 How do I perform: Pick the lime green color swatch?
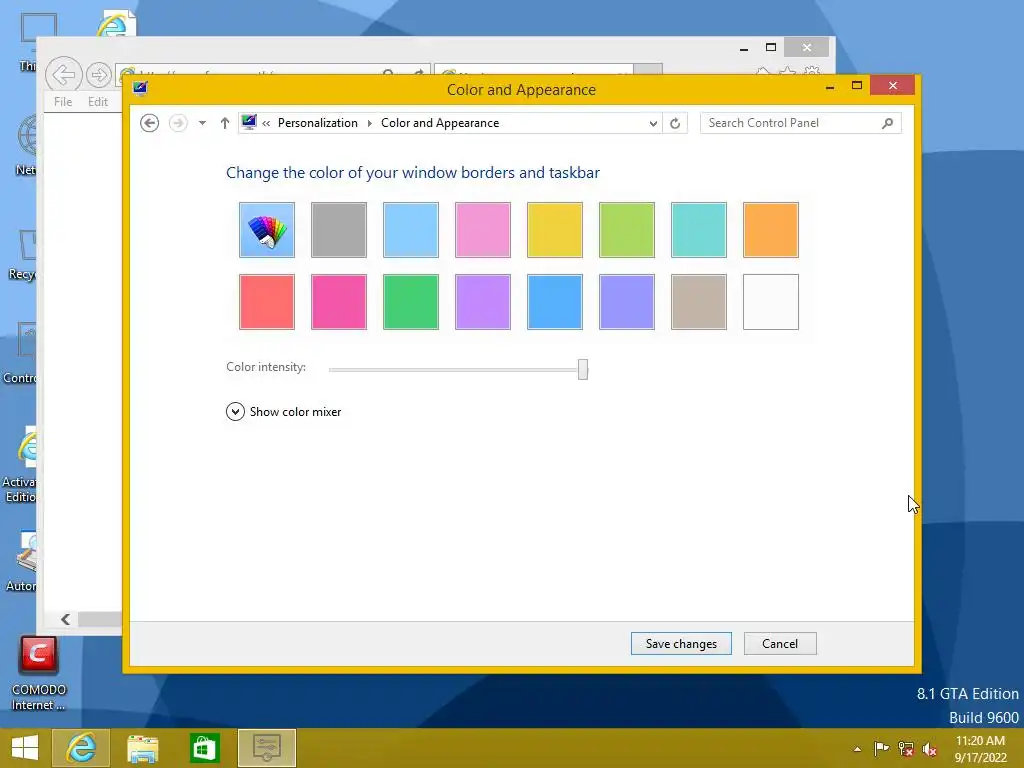[626, 230]
